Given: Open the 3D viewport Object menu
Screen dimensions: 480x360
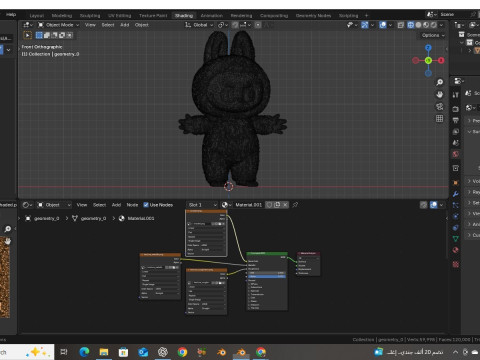Looking at the screenshot, I should coord(142,25).
